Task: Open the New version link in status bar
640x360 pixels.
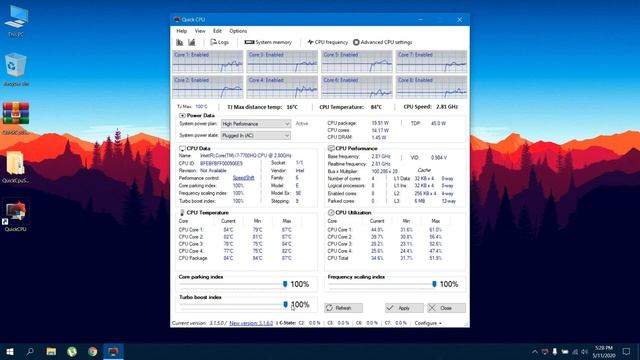Action: tap(251, 323)
